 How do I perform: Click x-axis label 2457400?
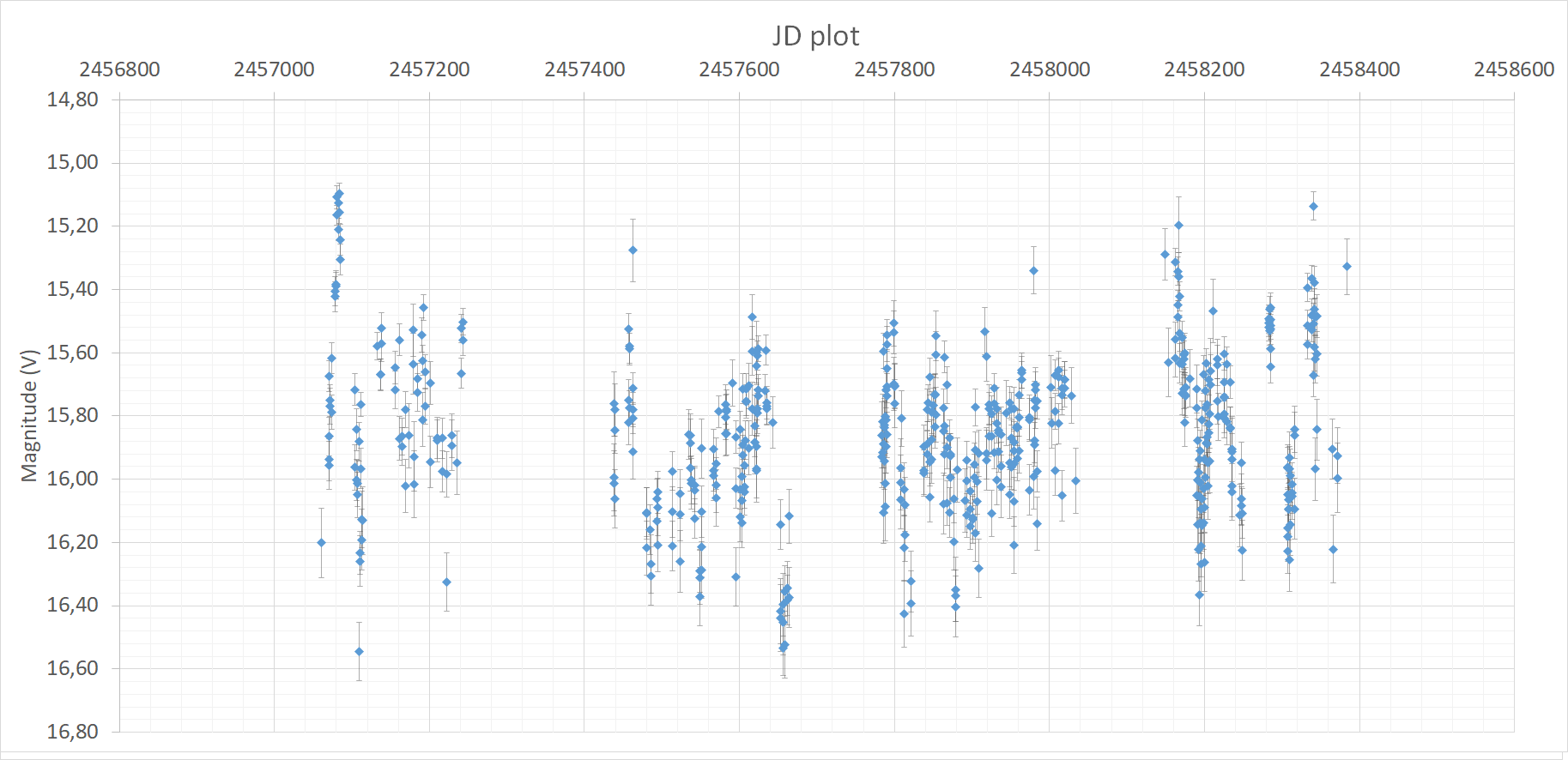point(584,69)
